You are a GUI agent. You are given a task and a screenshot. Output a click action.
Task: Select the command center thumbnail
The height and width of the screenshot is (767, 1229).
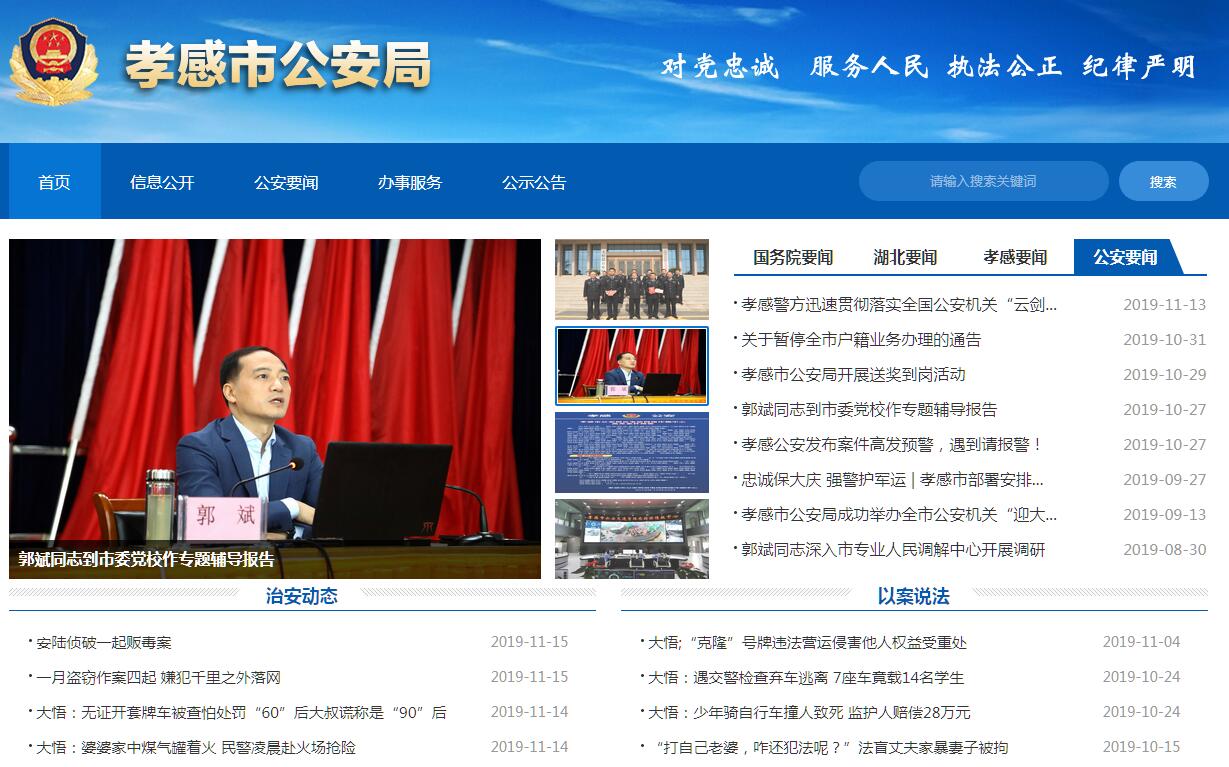pos(632,538)
